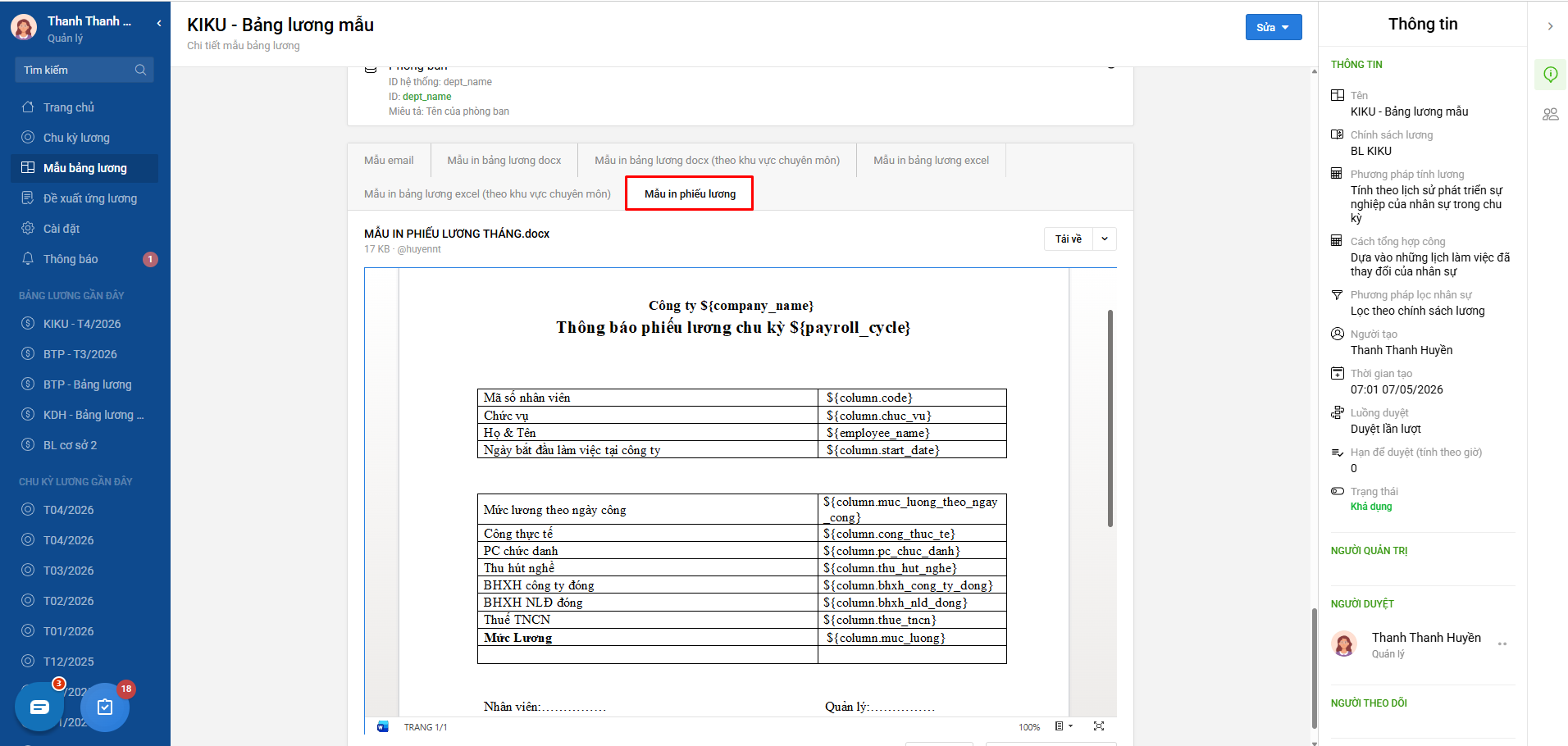The width and height of the screenshot is (1568, 746).
Task: Collapse the Thông tin panel chevron
Action: (1550, 26)
